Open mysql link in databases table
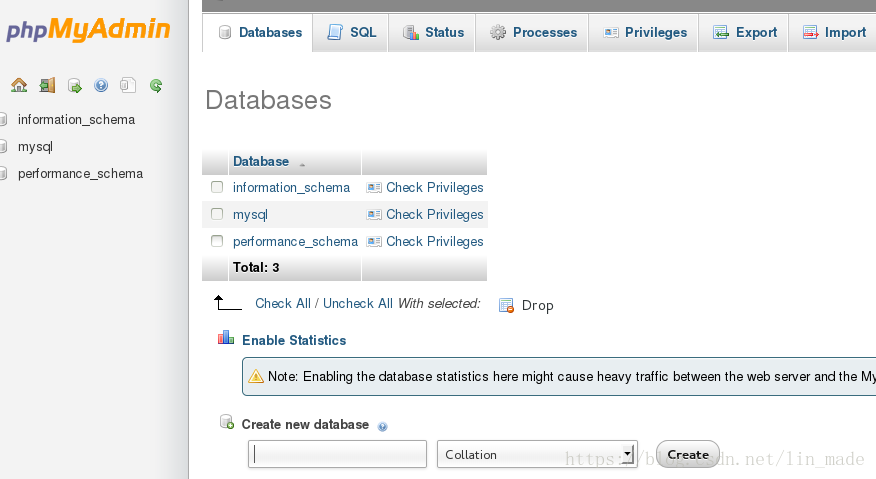 (x=250, y=215)
